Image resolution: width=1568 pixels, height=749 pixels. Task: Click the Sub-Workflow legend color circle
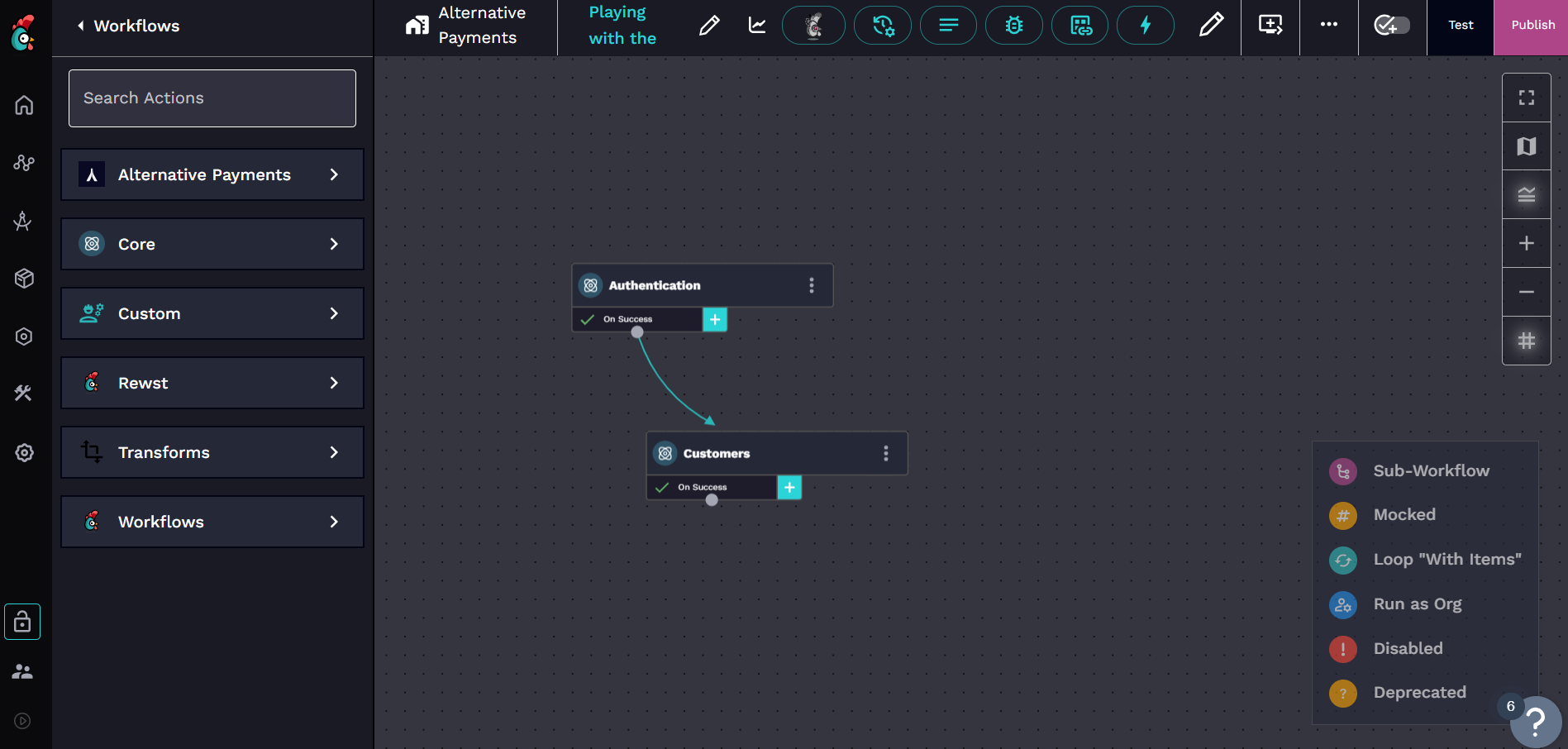click(x=1342, y=471)
